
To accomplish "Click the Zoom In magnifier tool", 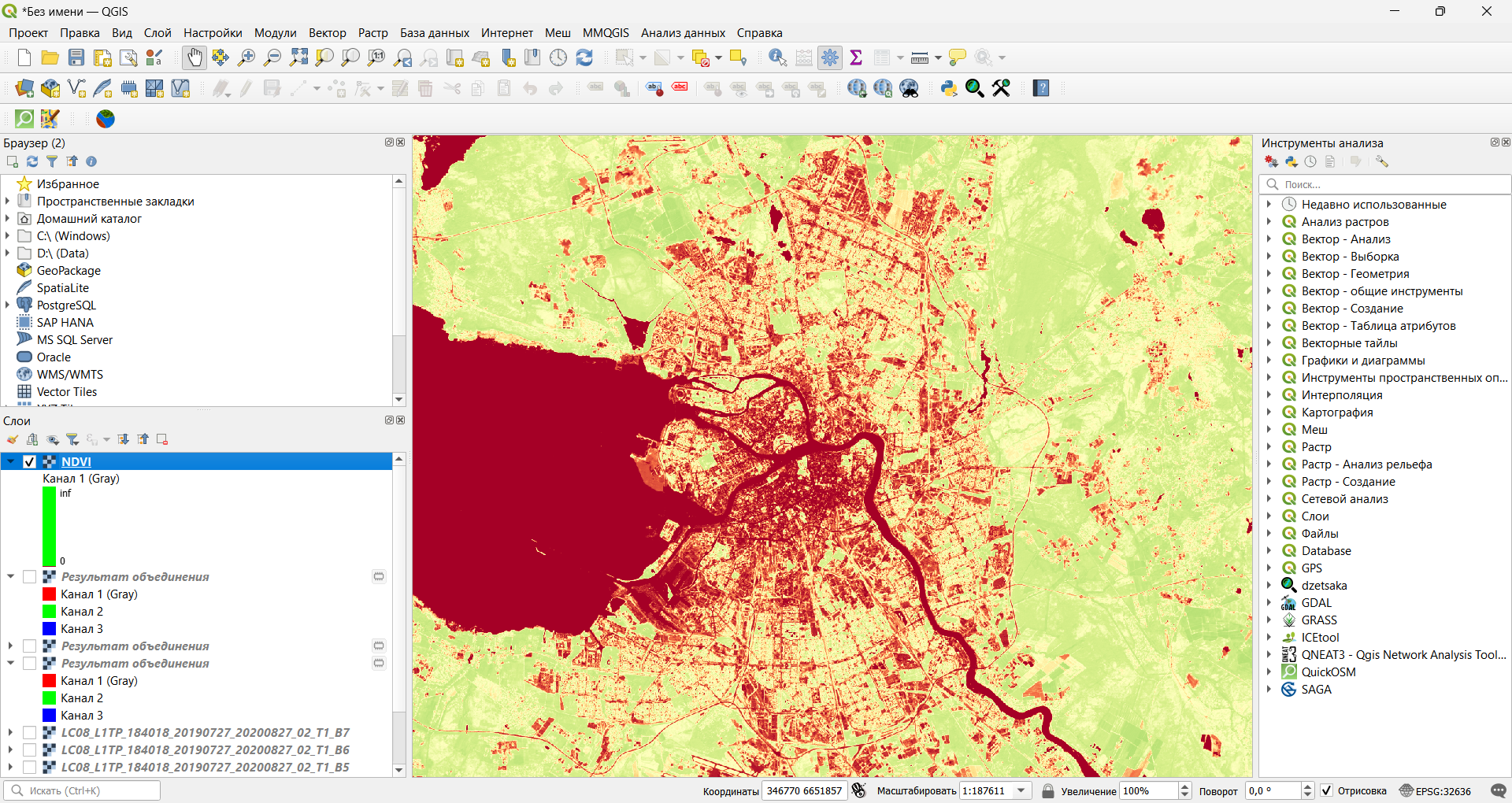I will [x=246, y=57].
